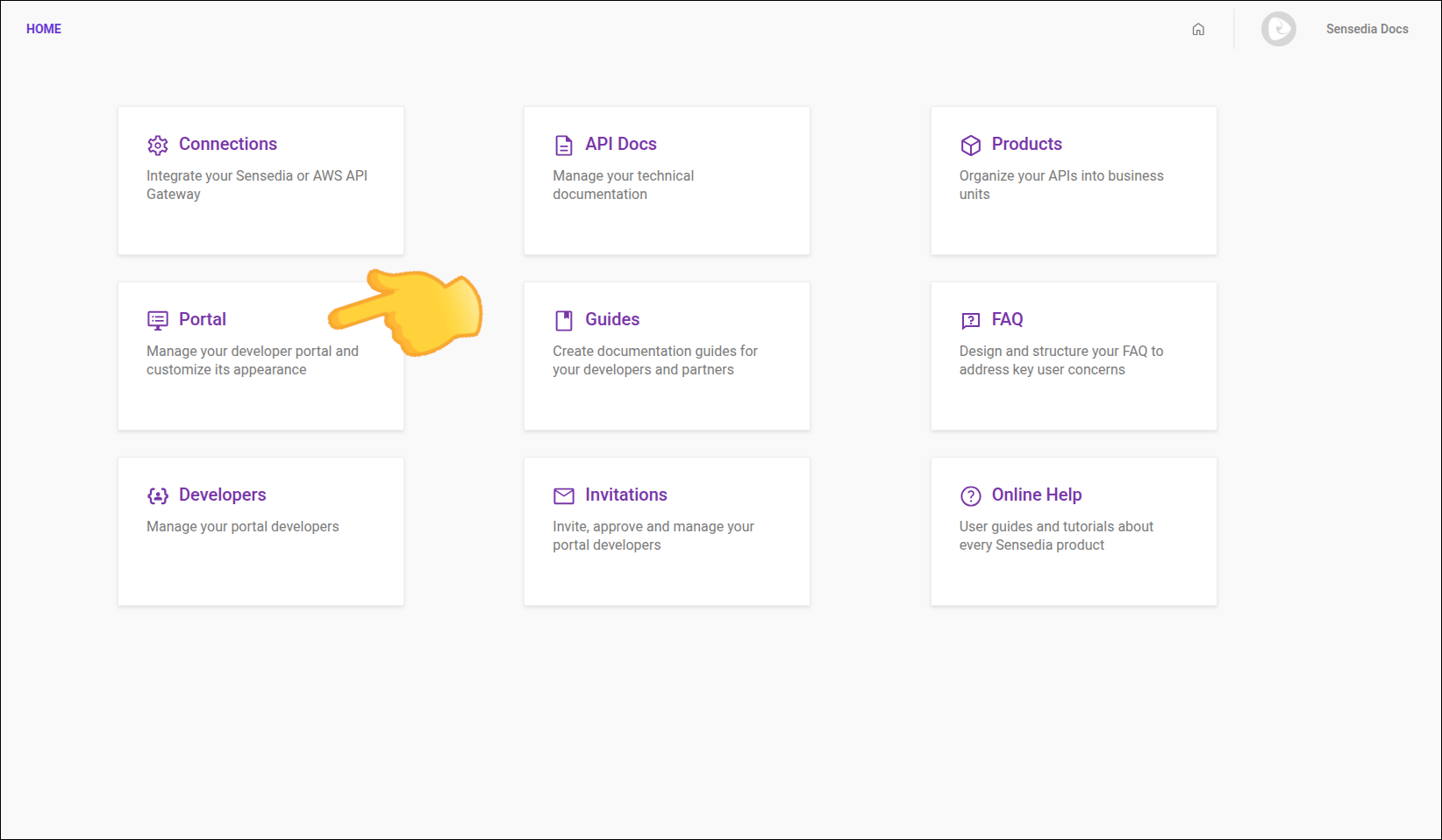Click the API Docs document icon
The image size is (1442, 840).
tap(564, 145)
